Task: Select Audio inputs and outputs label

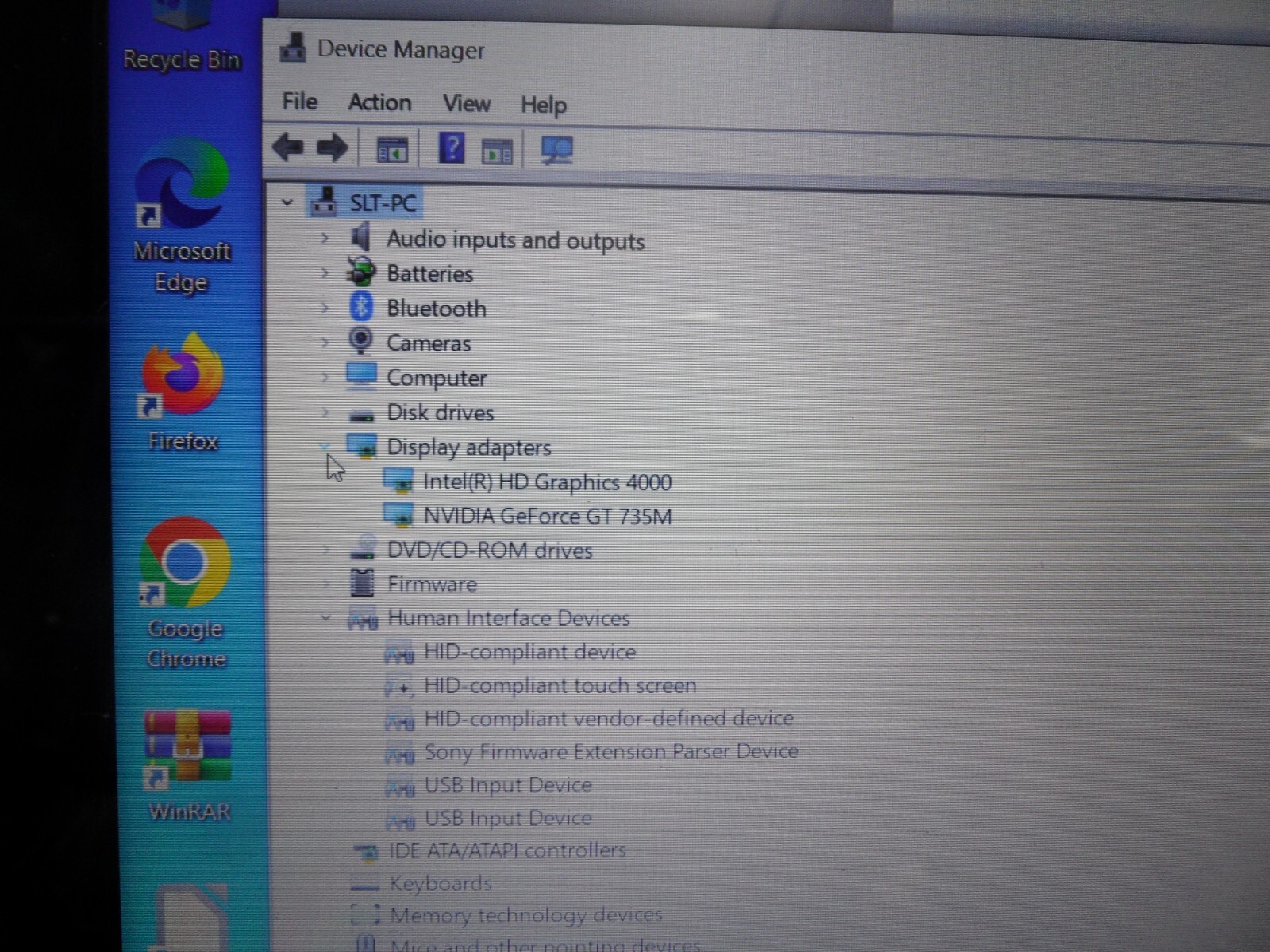Action: 515,240
